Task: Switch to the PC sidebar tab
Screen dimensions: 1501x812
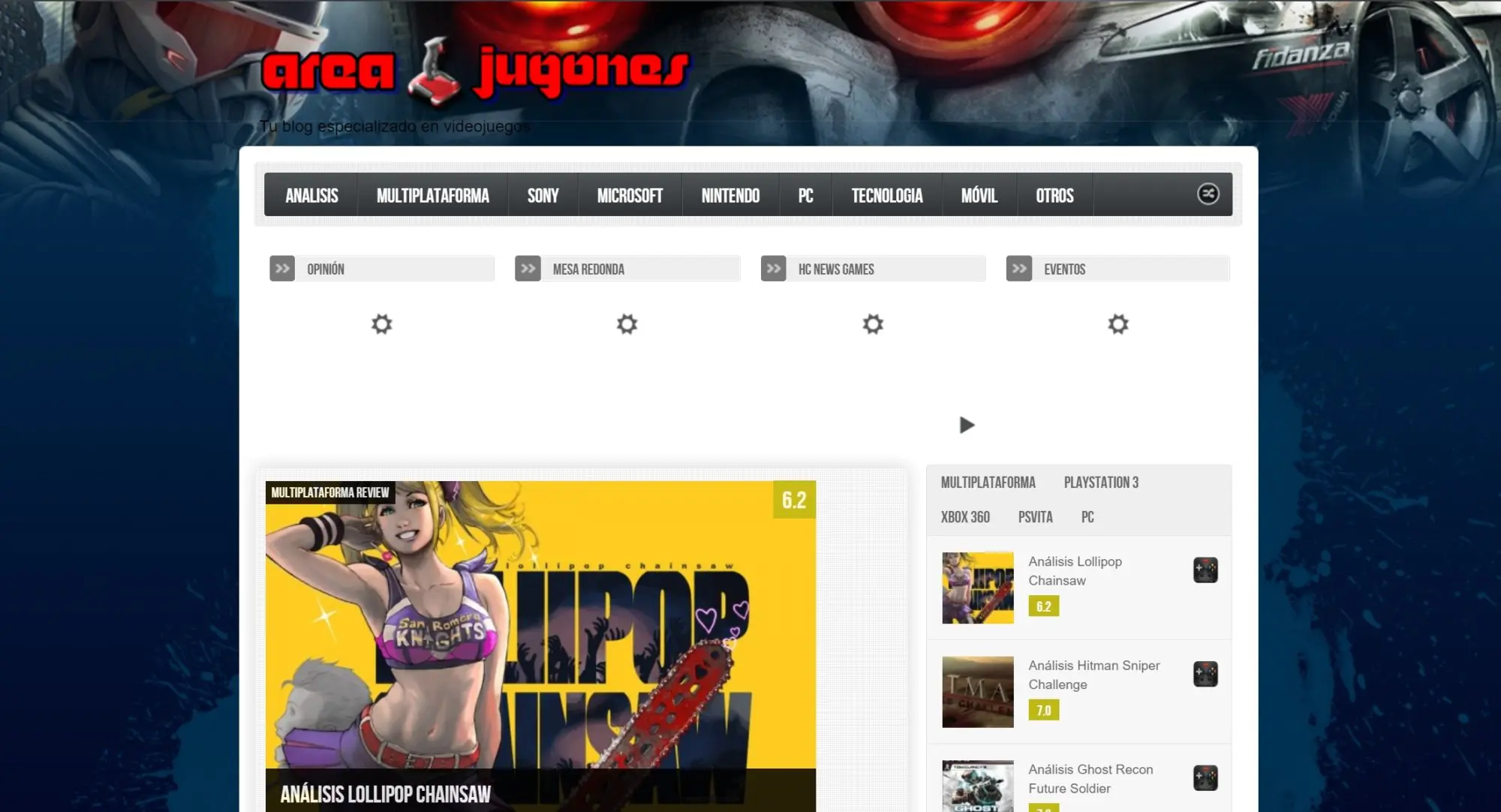Action: pyautogui.click(x=1087, y=517)
